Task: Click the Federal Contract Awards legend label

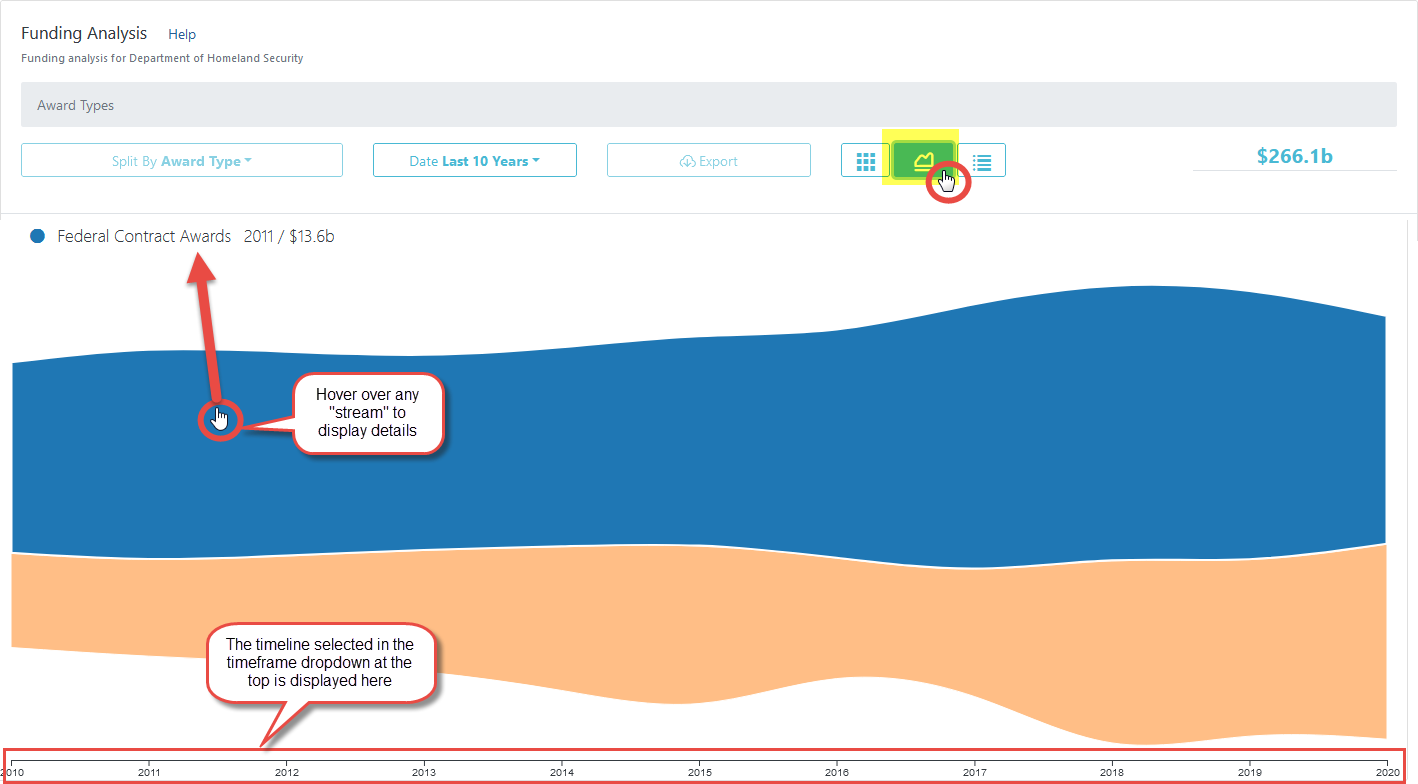Action: 144,237
